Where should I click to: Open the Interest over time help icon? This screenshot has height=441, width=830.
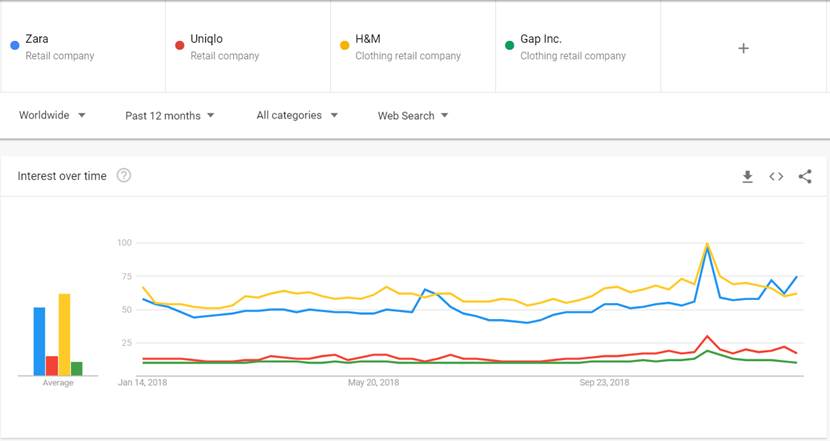click(124, 176)
